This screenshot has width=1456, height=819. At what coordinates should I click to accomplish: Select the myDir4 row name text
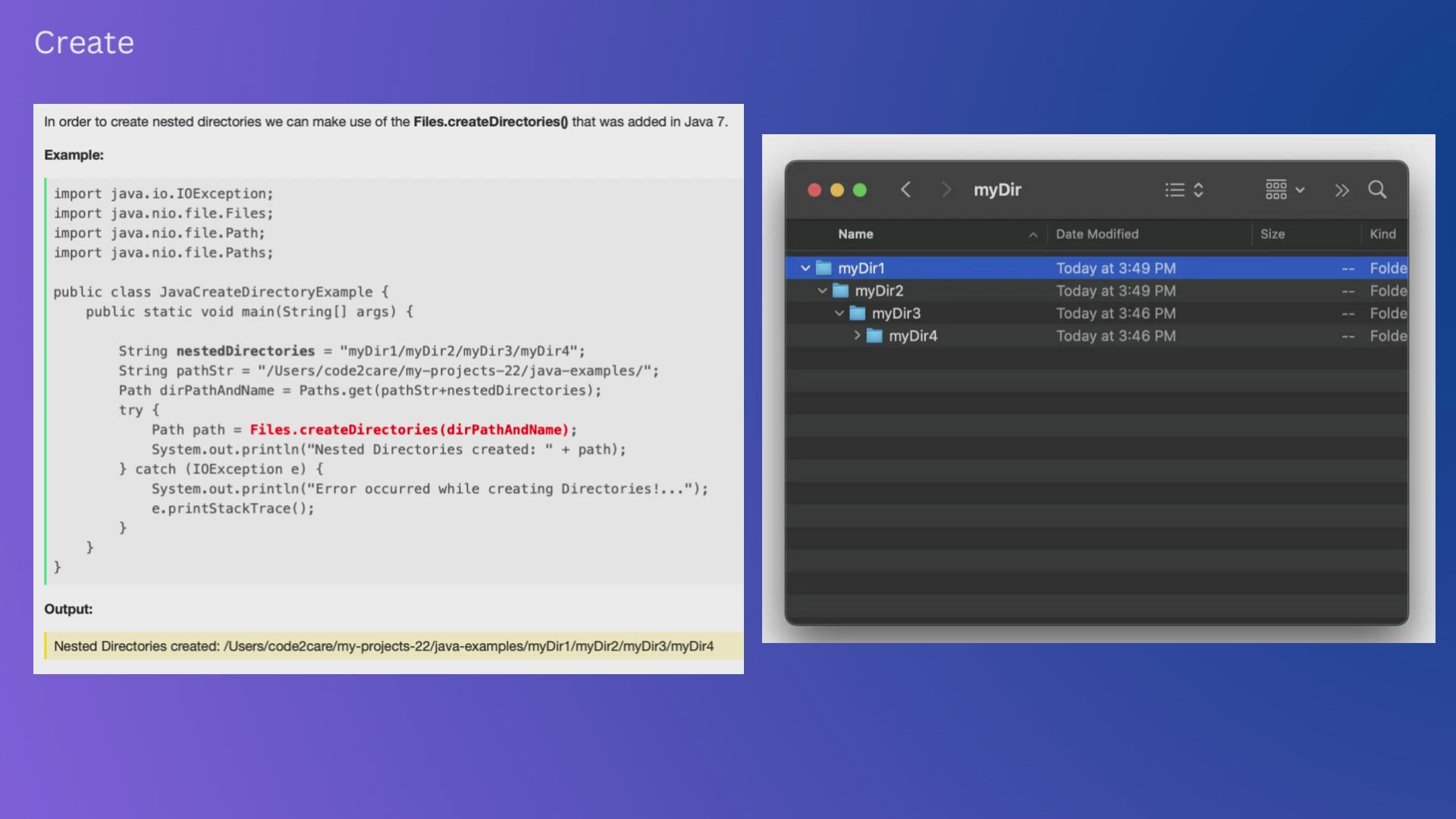pos(913,336)
